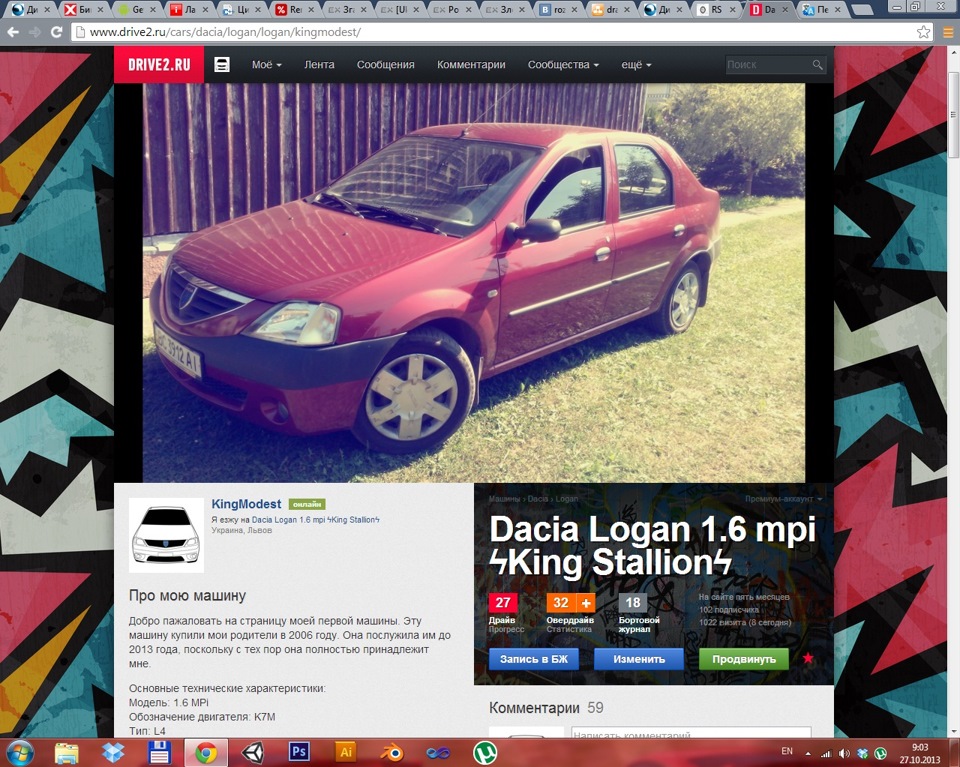The image size is (960, 767).
Task: Open the floppy disk taskbar app
Action: coord(159,752)
